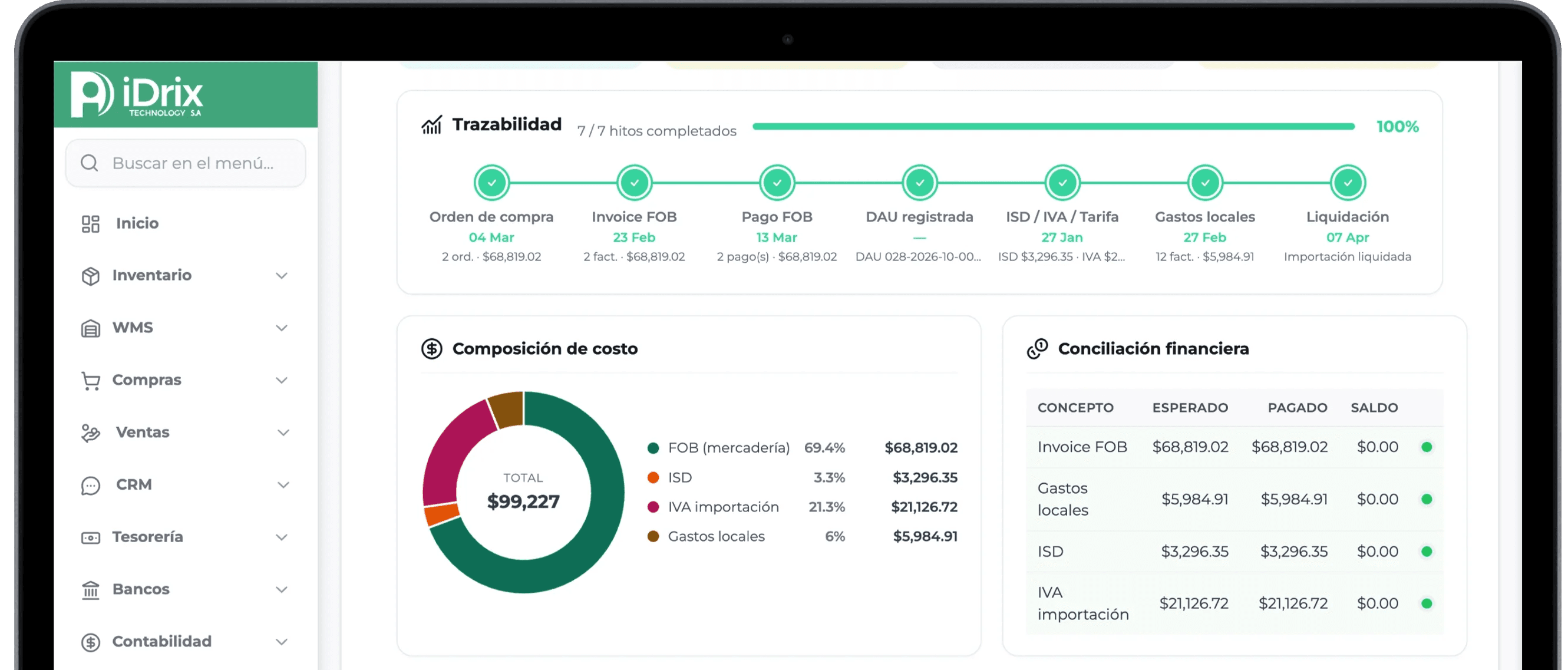Click the iDrix Technology logo

(136, 94)
